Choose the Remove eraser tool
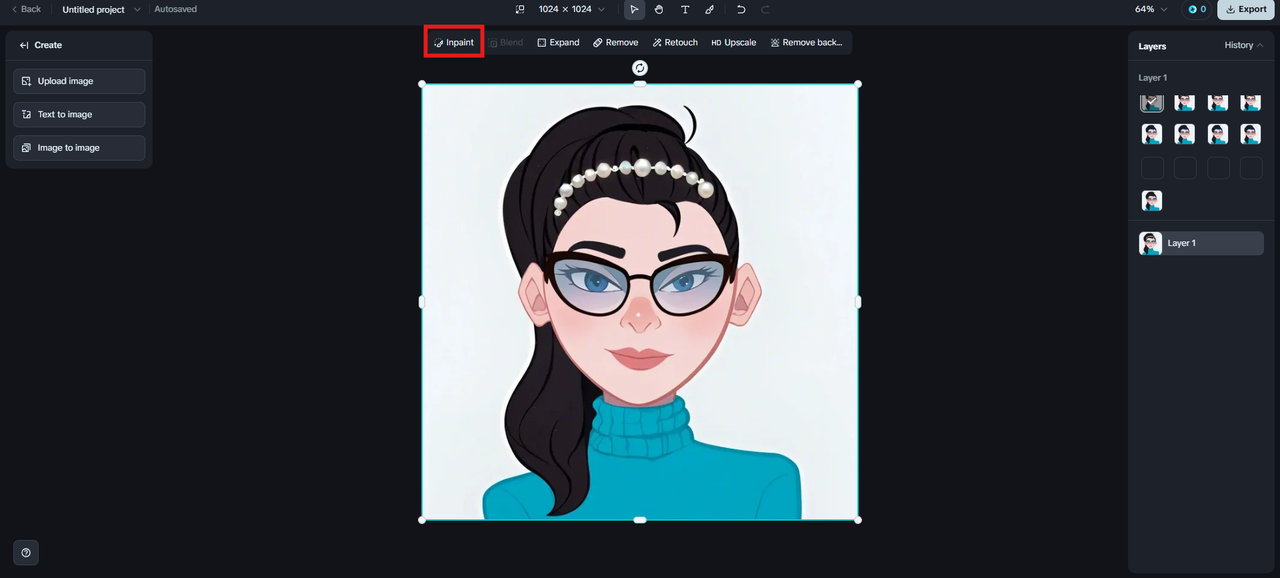This screenshot has height=578, width=1280. (615, 43)
